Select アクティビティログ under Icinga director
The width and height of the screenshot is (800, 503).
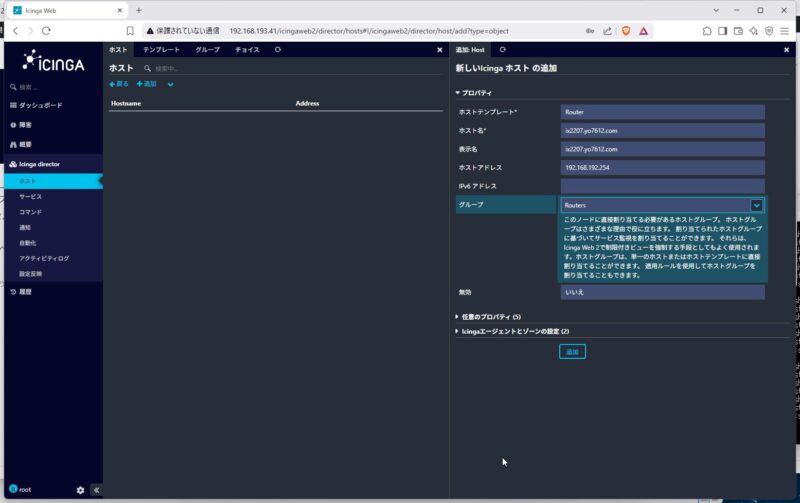tap(44, 258)
